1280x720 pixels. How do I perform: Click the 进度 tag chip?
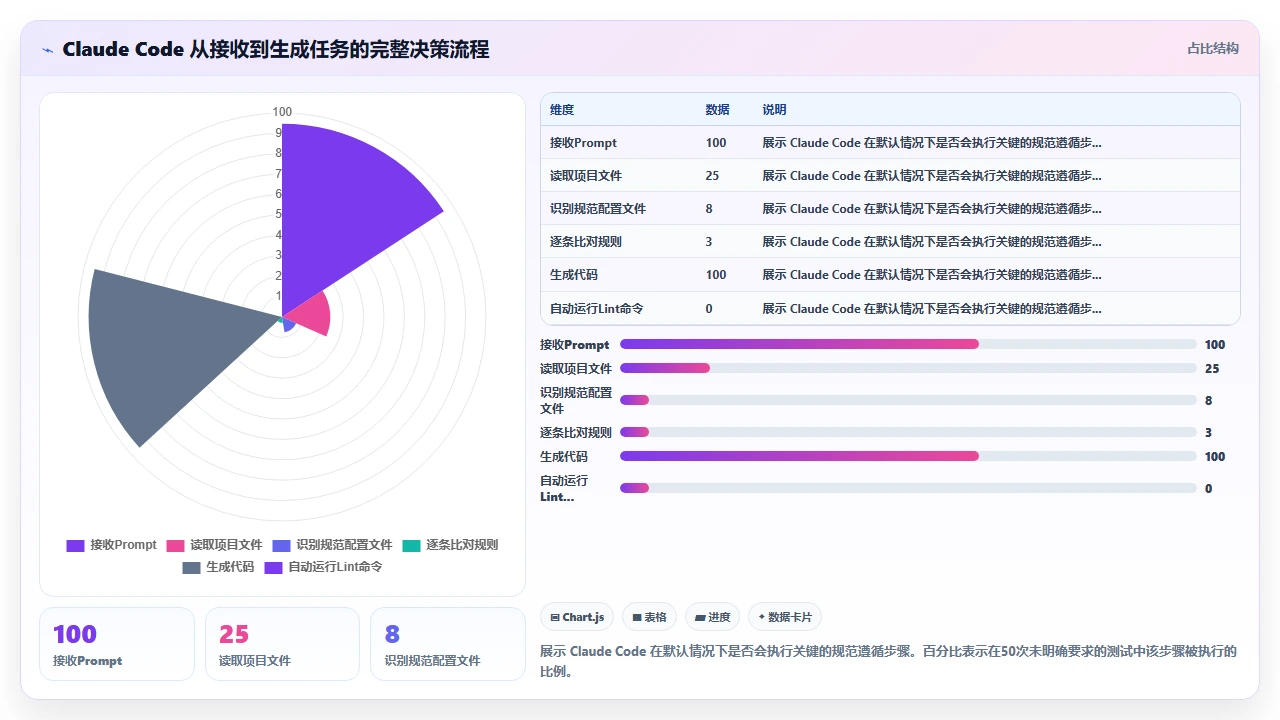point(712,617)
